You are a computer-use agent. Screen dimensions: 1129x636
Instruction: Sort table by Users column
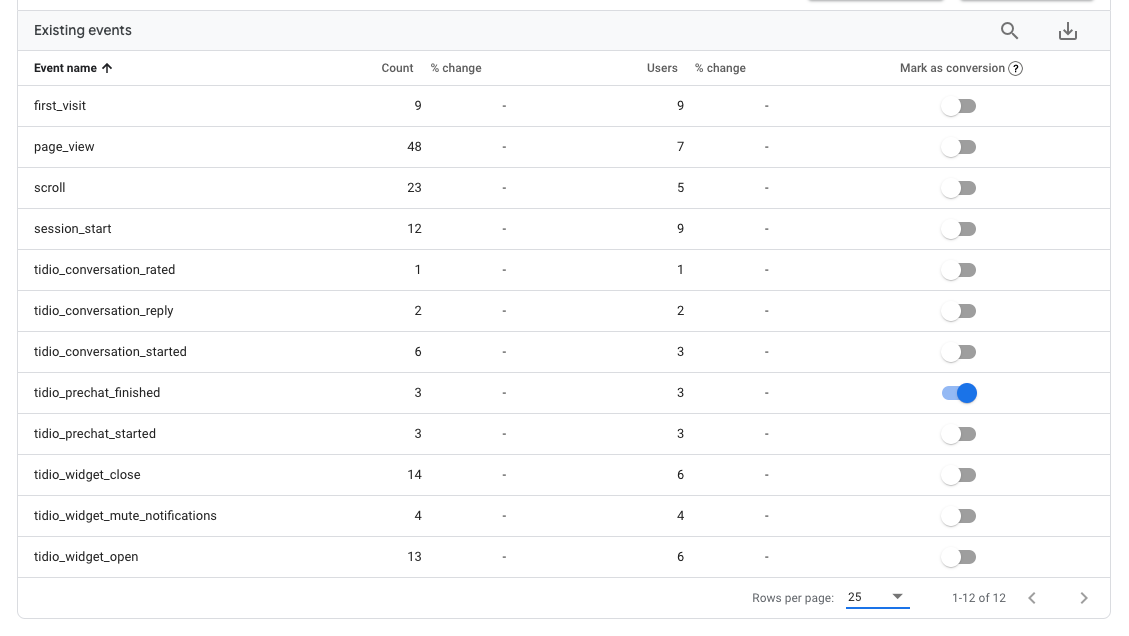[x=662, y=68]
